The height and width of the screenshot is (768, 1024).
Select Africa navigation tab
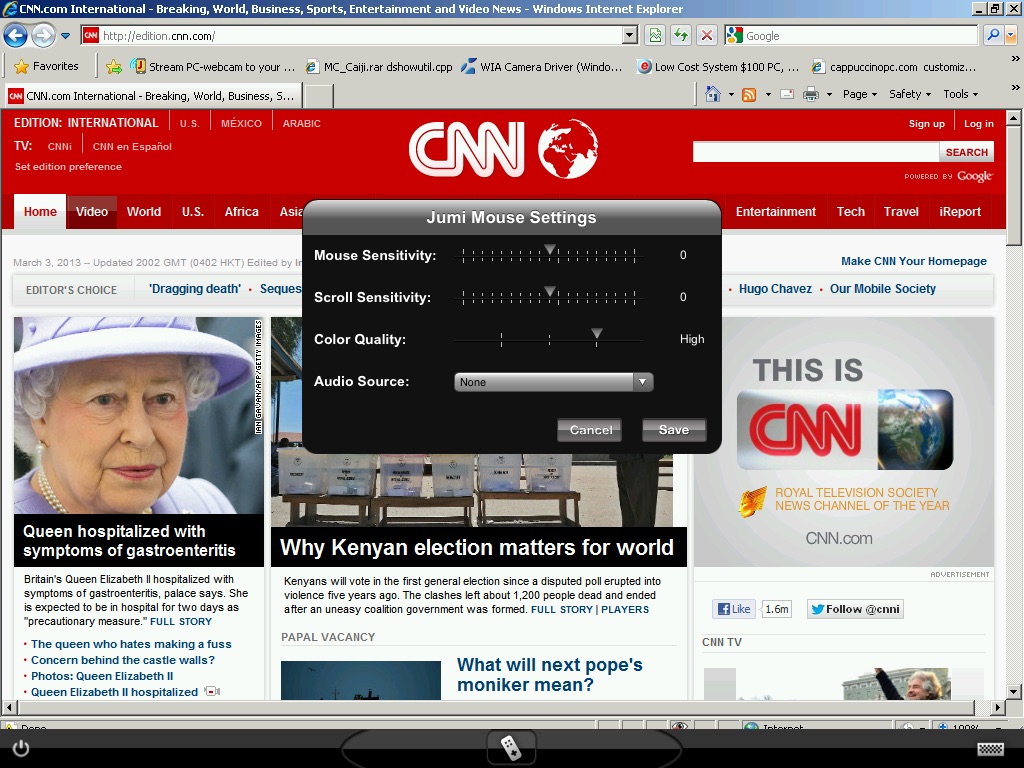click(x=242, y=212)
